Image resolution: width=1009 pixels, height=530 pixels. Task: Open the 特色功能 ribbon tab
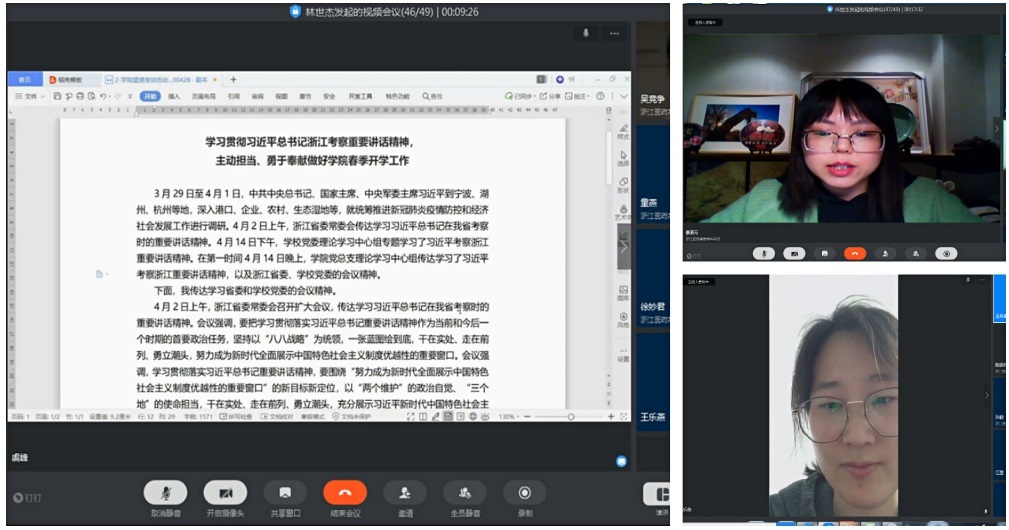397,96
